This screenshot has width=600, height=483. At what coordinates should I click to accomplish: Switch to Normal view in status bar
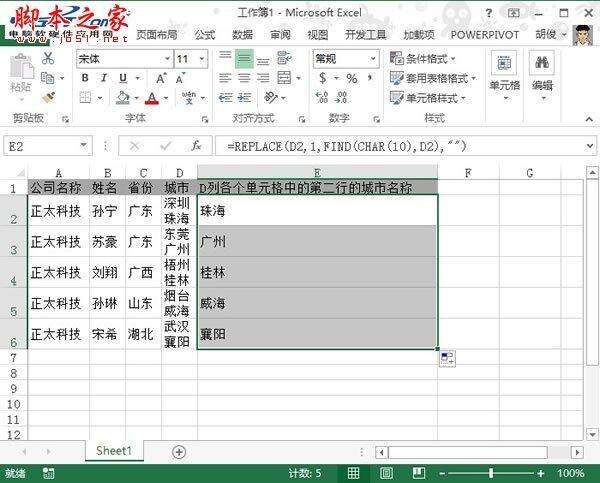(353, 473)
